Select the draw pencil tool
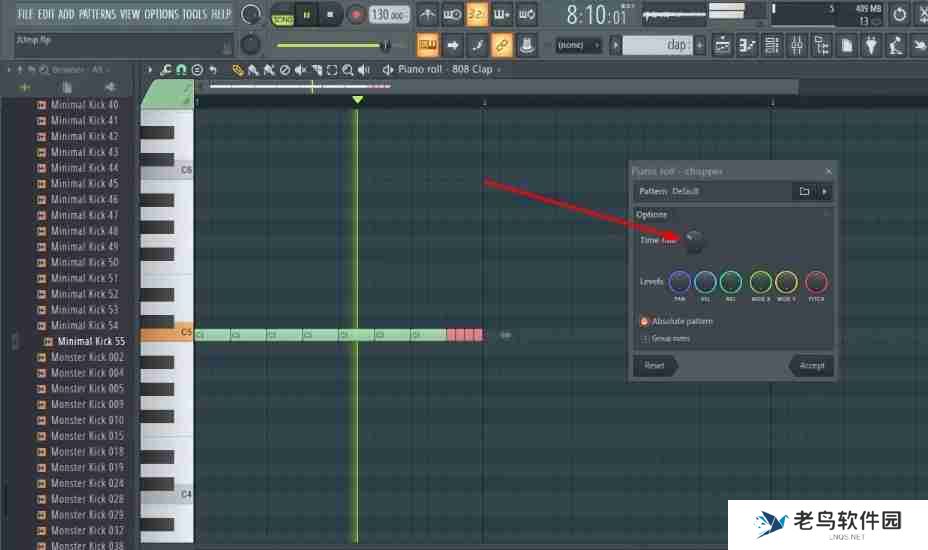928x550 pixels. pos(237,70)
